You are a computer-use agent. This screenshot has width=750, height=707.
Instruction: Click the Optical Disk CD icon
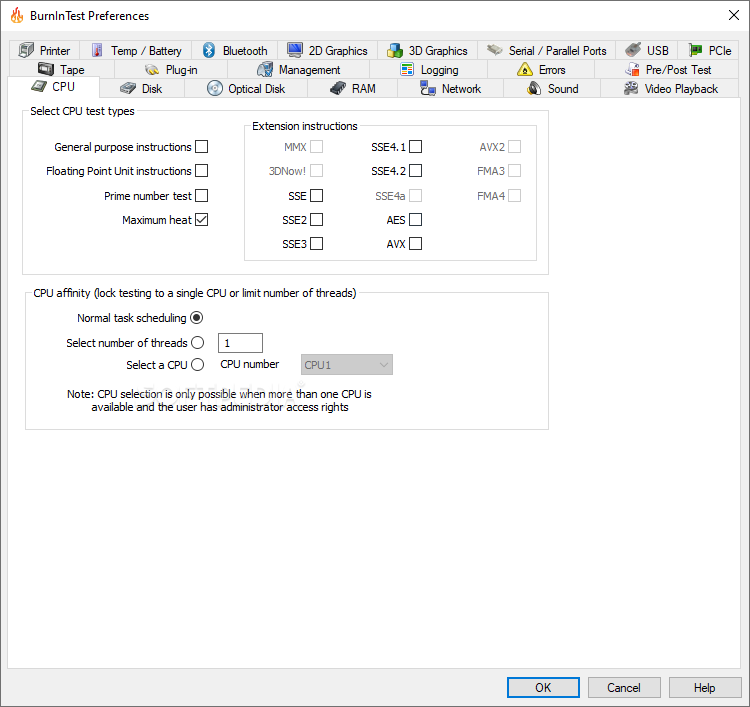tap(215, 88)
